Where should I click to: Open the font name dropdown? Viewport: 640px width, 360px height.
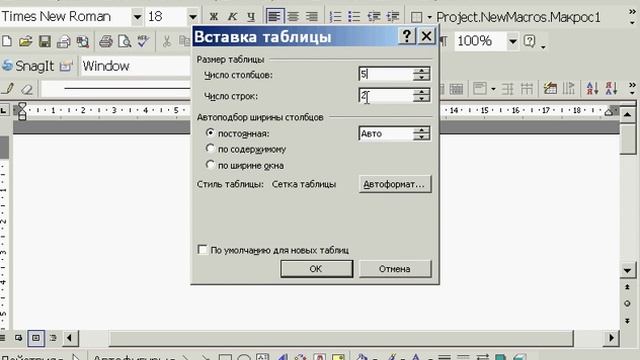pyautogui.click(x=138, y=17)
